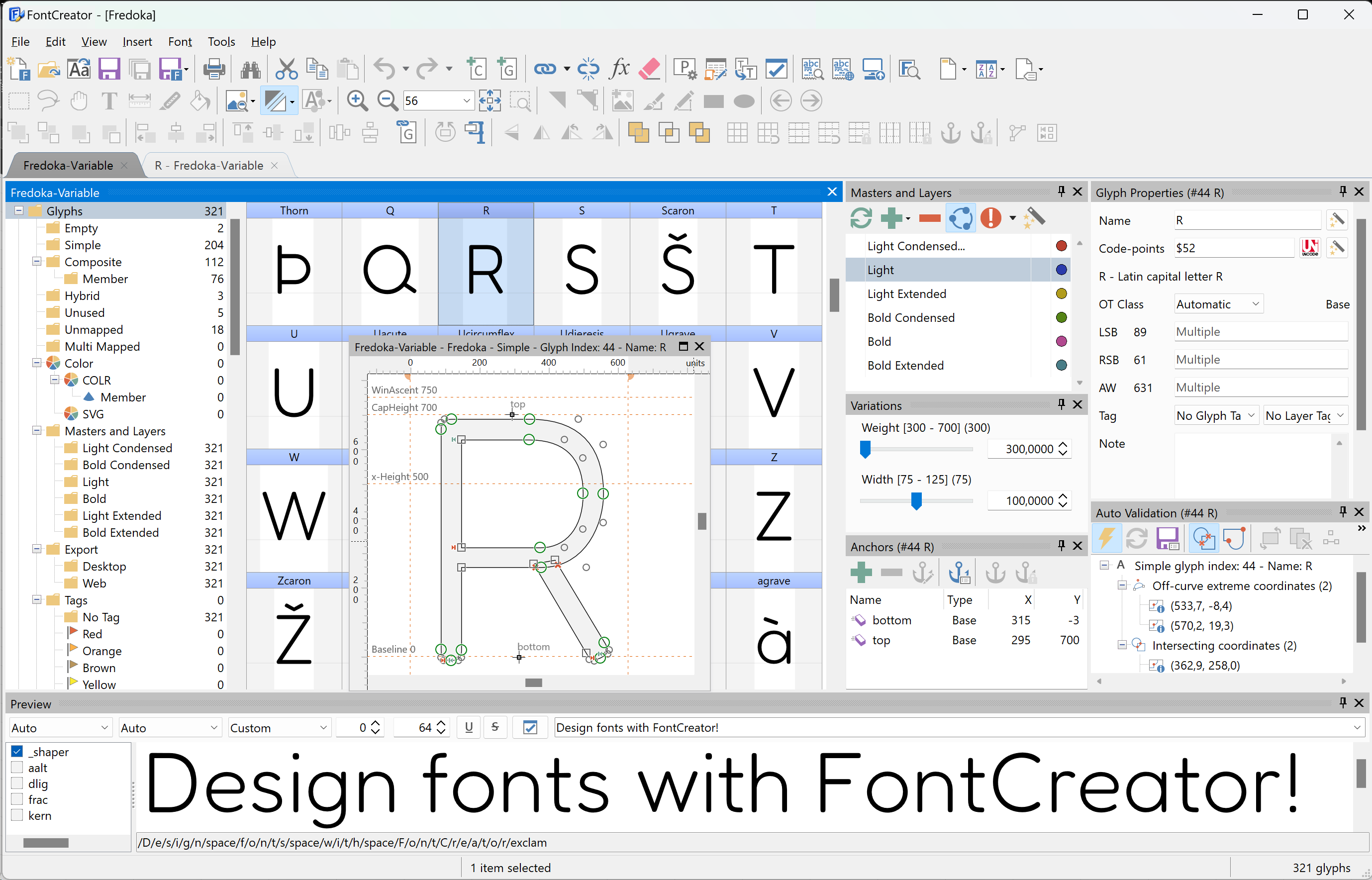
Task: Insert a new character glyph
Action: click(x=477, y=69)
